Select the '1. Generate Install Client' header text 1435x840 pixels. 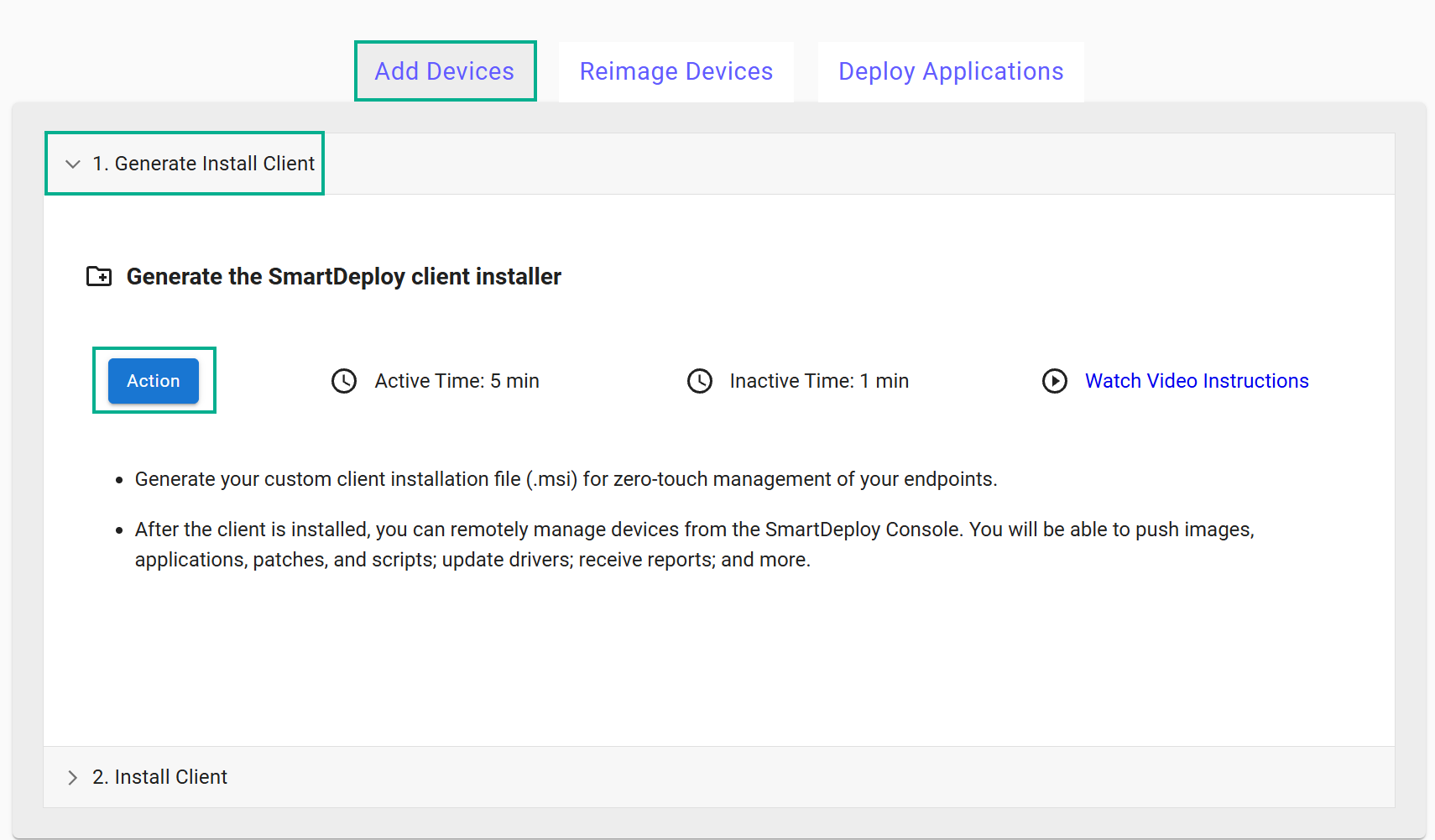tap(204, 164)
